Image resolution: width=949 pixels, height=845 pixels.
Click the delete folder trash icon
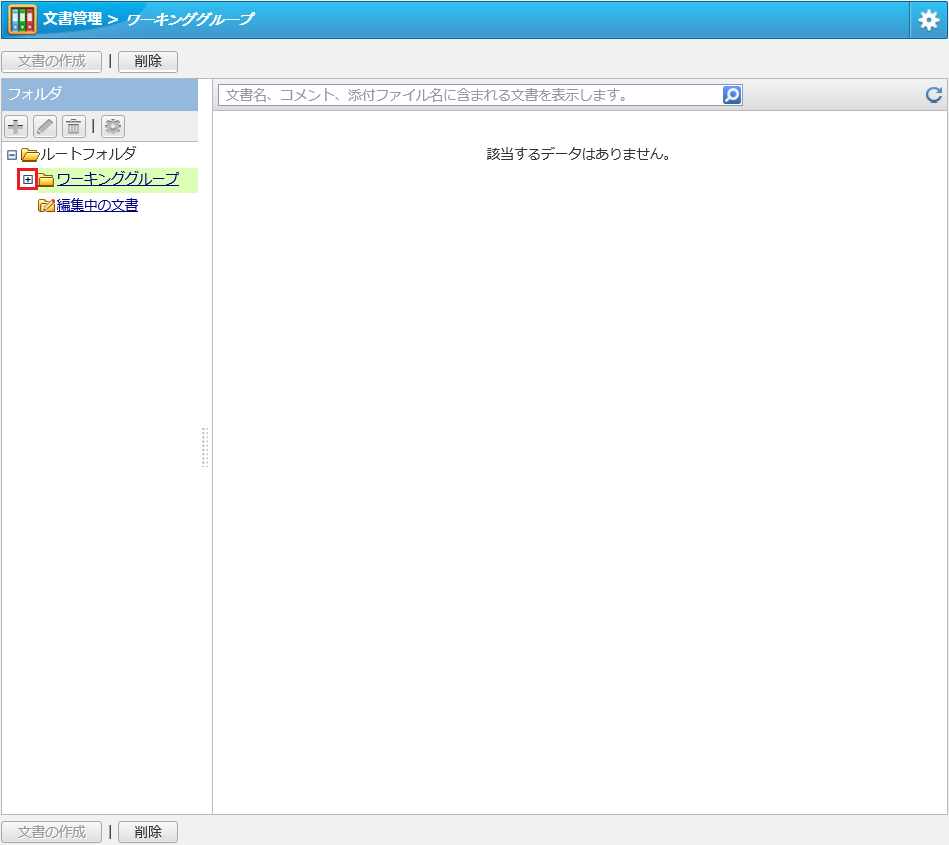73,127
